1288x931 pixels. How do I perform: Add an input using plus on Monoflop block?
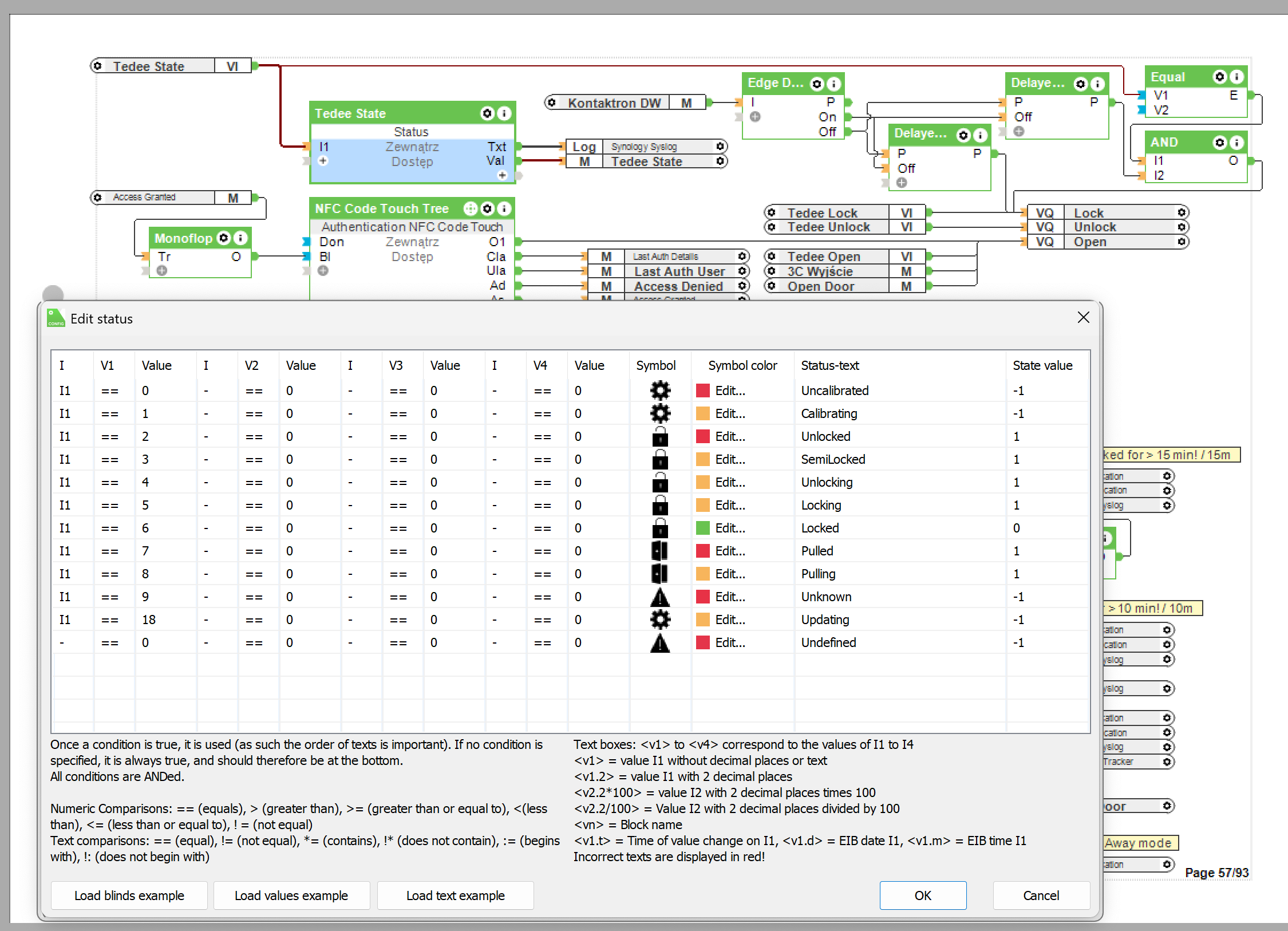click(162, 271)
